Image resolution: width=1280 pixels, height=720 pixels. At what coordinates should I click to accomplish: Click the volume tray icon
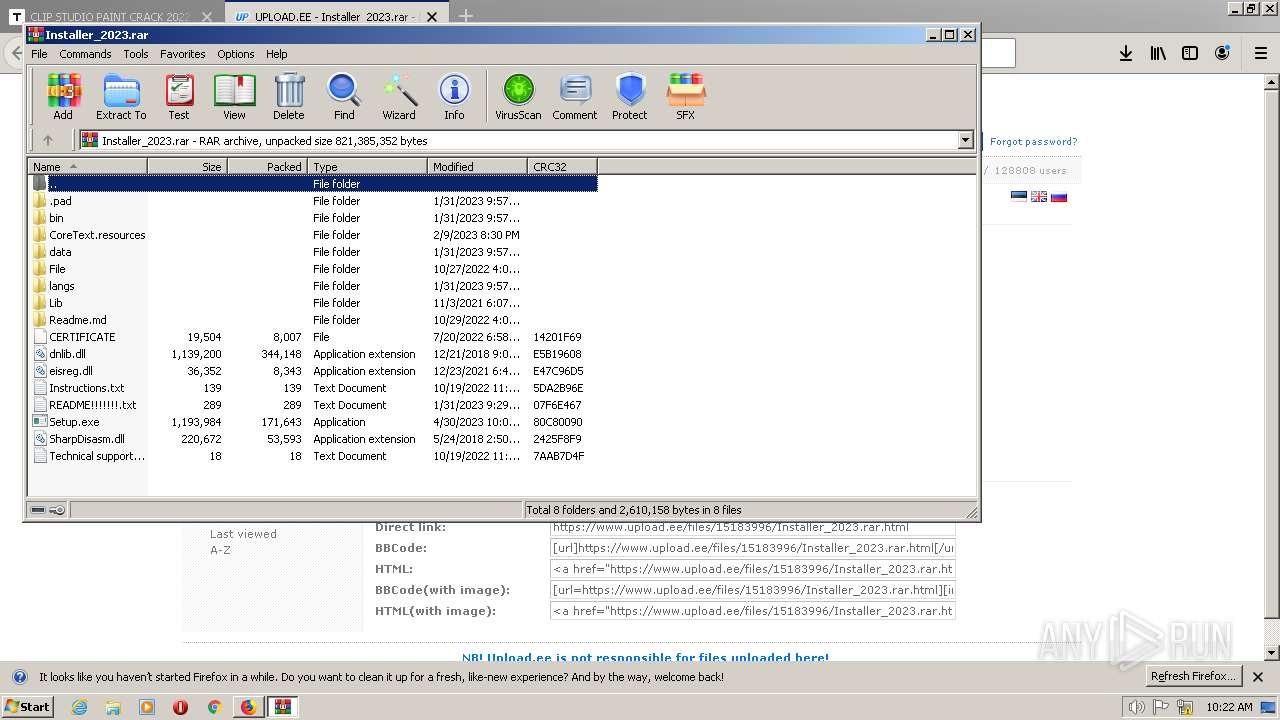(x=1137, y=707)
